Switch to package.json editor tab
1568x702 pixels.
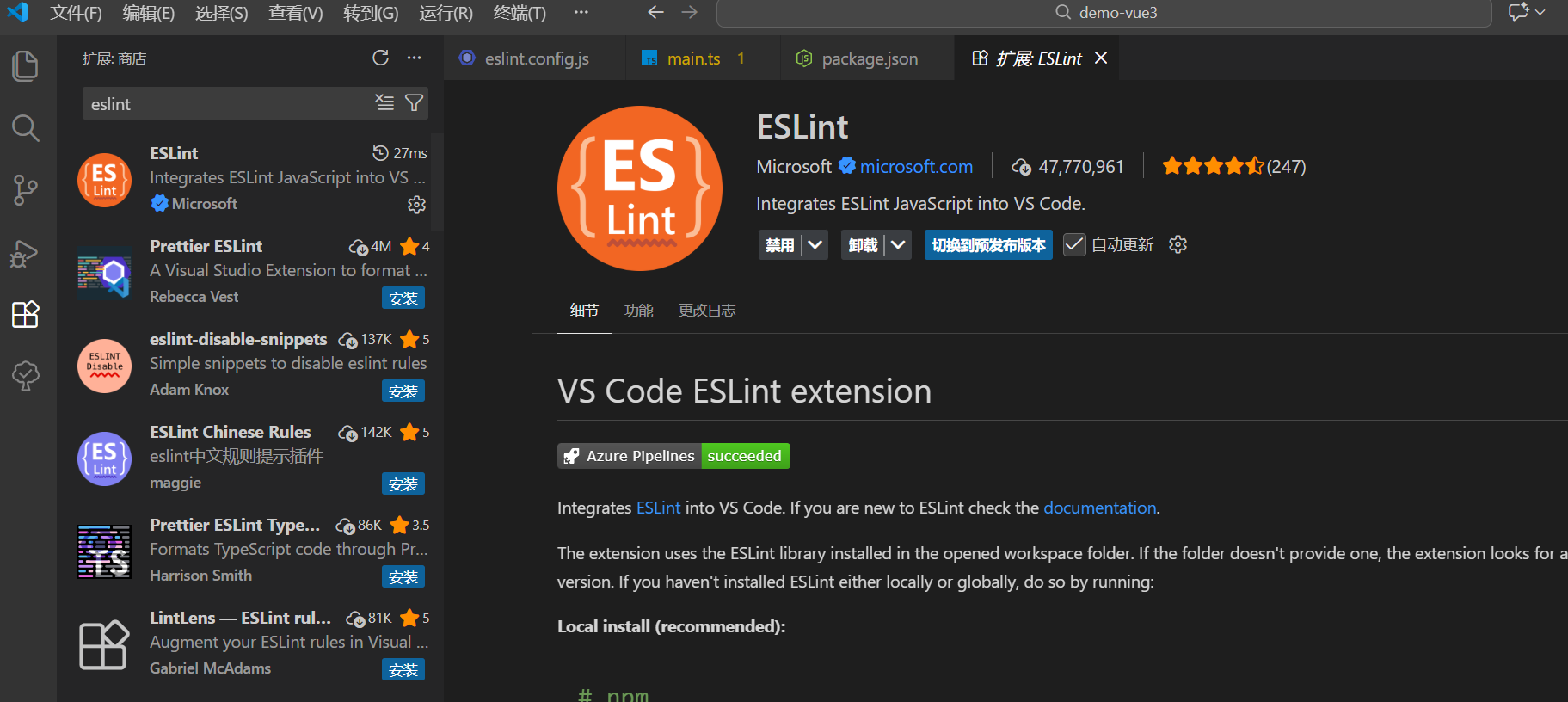(x=867, y=58)
